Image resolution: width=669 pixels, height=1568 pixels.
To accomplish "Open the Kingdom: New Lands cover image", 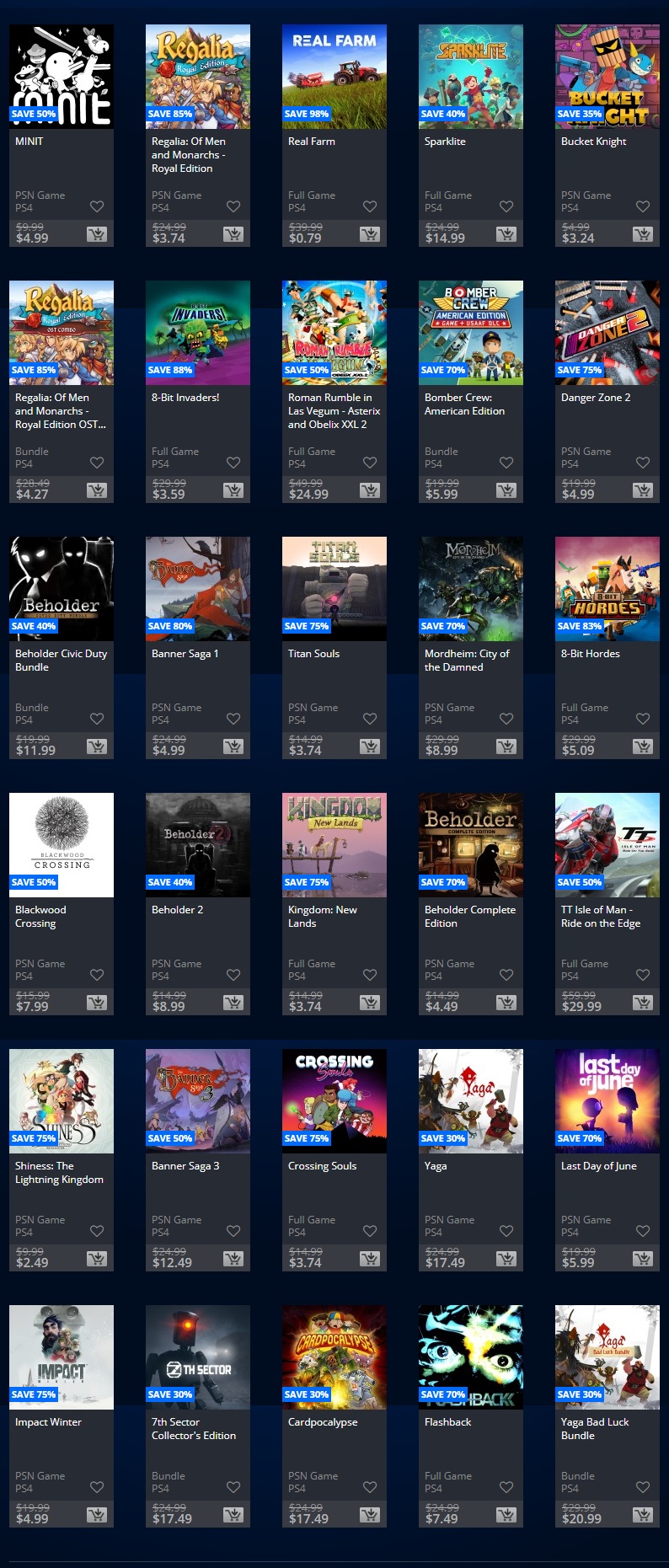I will 334,845.
